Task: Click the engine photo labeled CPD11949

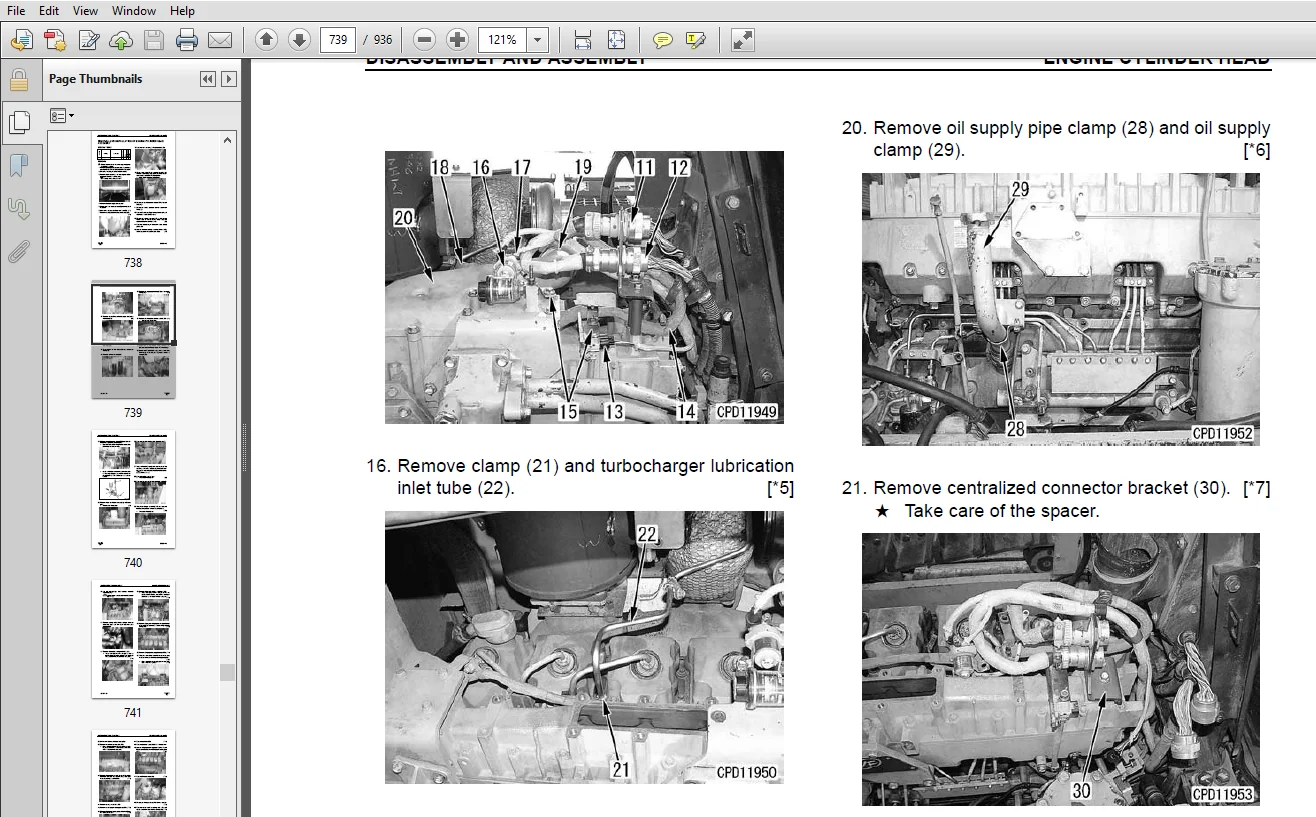Action: [x=584, y=287]
